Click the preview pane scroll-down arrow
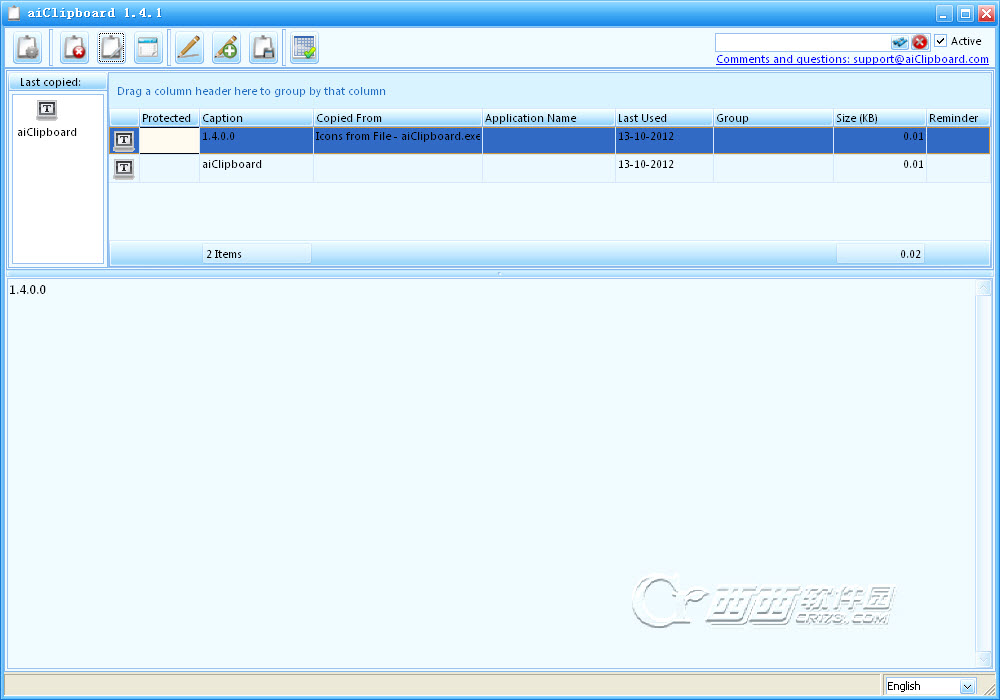 pos(984,659)
